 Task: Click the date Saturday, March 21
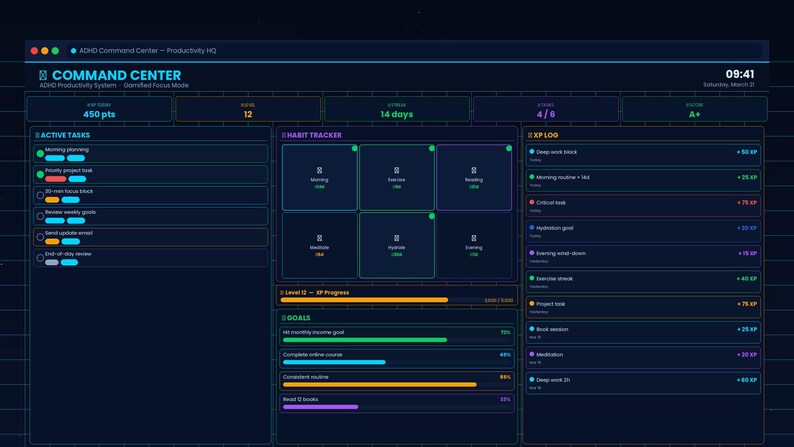tap(729, 85)
